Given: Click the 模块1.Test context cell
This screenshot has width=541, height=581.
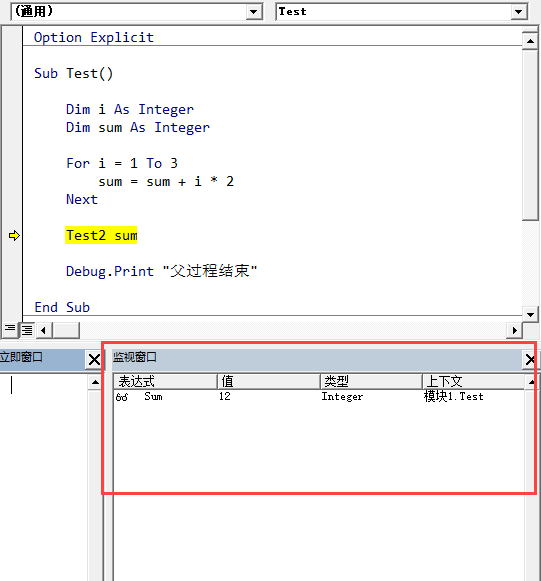Looking at the screenshot, I should pos(454,396).
